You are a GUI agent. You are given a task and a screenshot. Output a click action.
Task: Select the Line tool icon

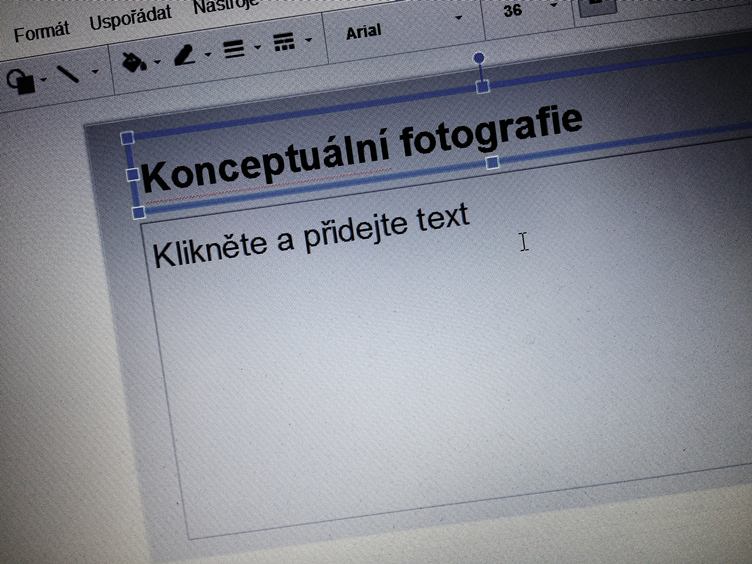pyautogui.click(x=68, y=74)
